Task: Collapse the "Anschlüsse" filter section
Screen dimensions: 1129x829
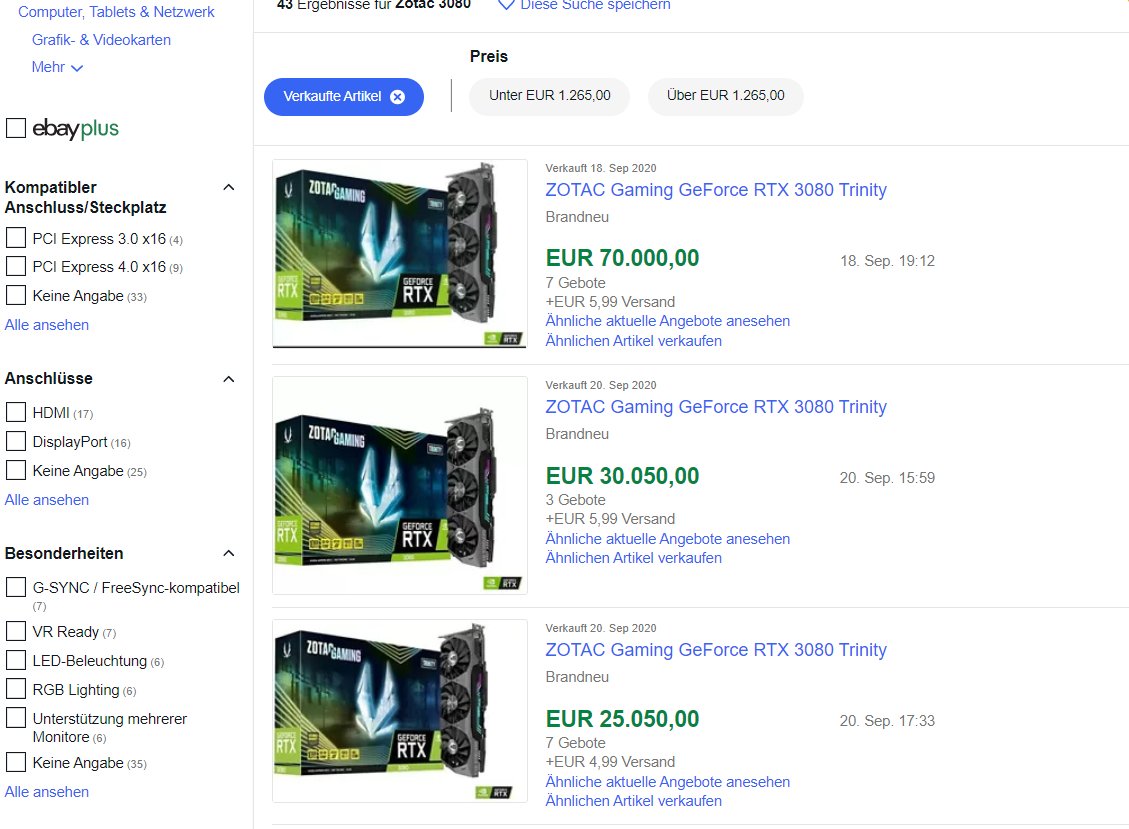Action: click(229, 378)
